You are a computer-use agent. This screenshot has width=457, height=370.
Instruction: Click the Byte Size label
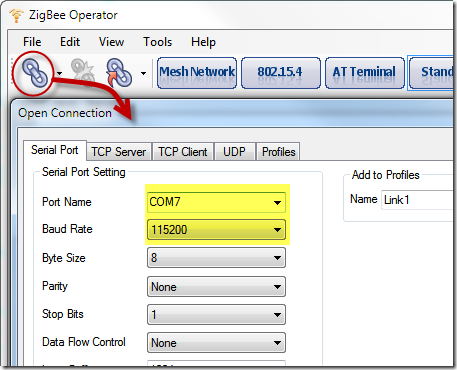pos(64,258)
